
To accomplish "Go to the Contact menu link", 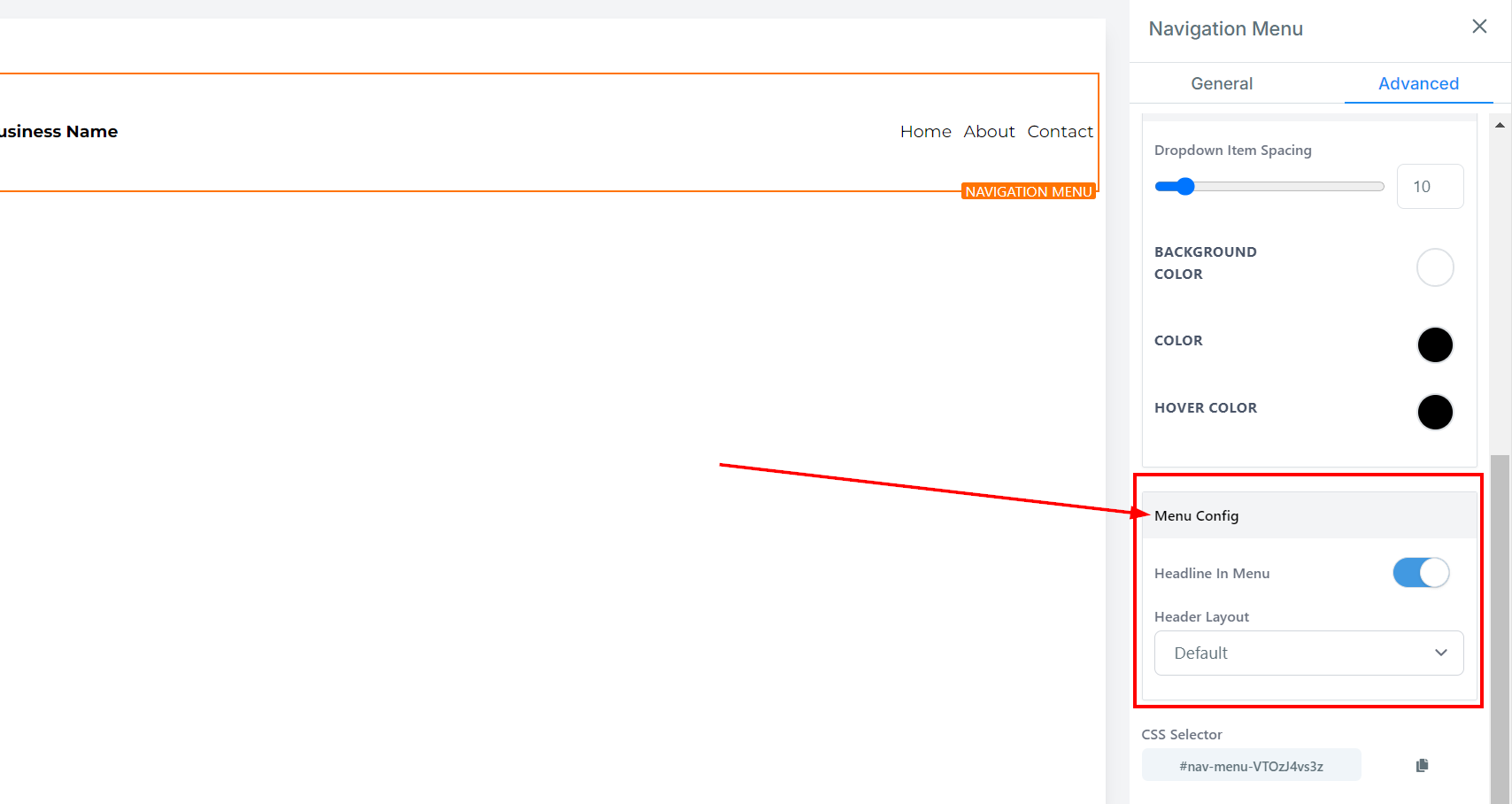I will (x=1060, y=132).
